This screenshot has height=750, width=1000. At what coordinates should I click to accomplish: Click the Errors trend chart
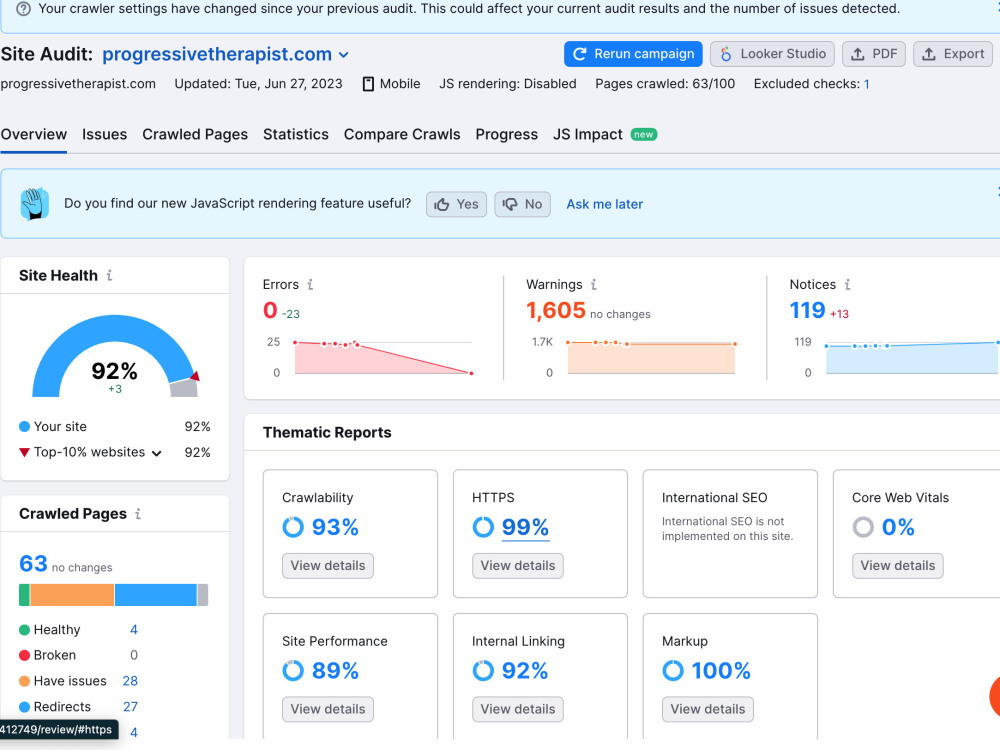pos(383,358)
